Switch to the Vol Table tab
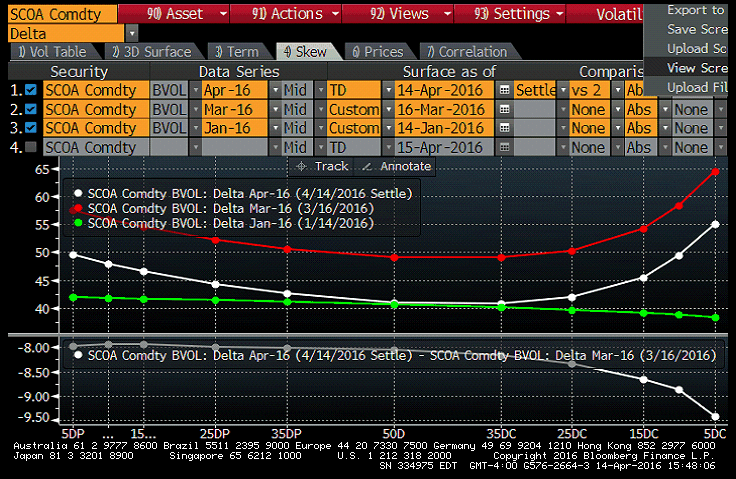 tap(52, 51)
